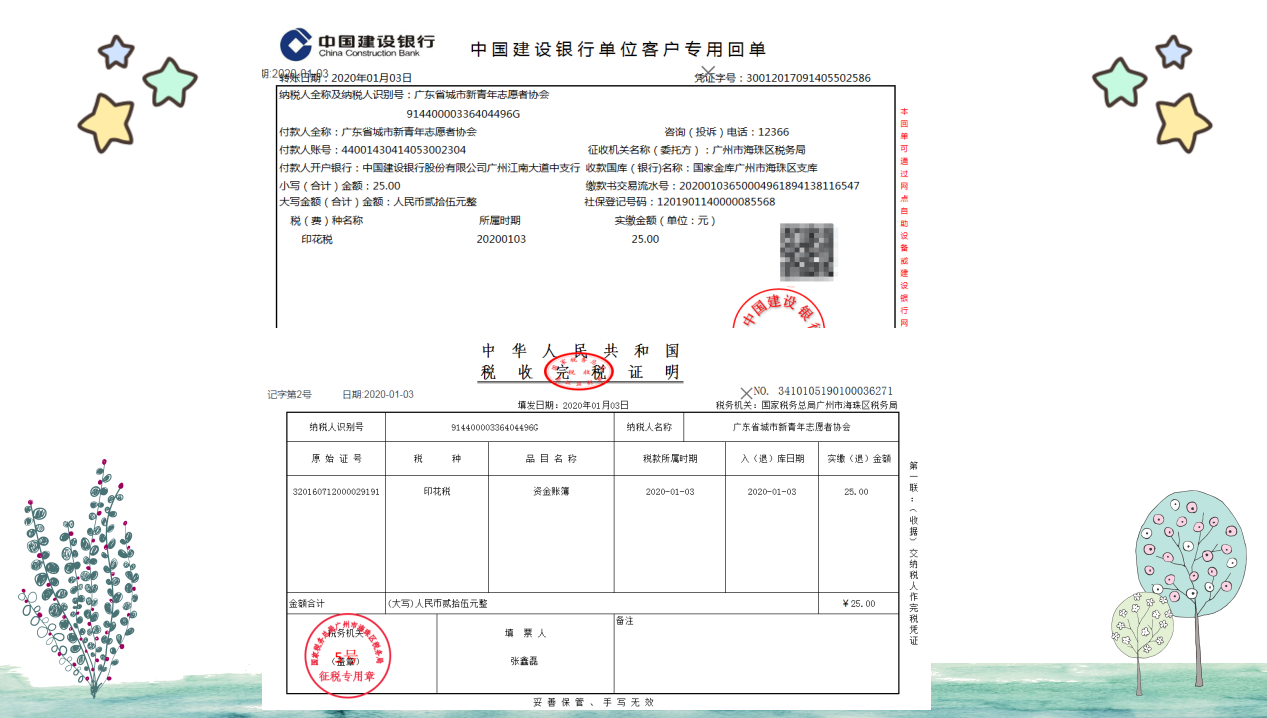This screenshot has width=1267, height=718.
Task: Click 2020-01-03 under 入（退）库日期
Action: coord(772,492)
